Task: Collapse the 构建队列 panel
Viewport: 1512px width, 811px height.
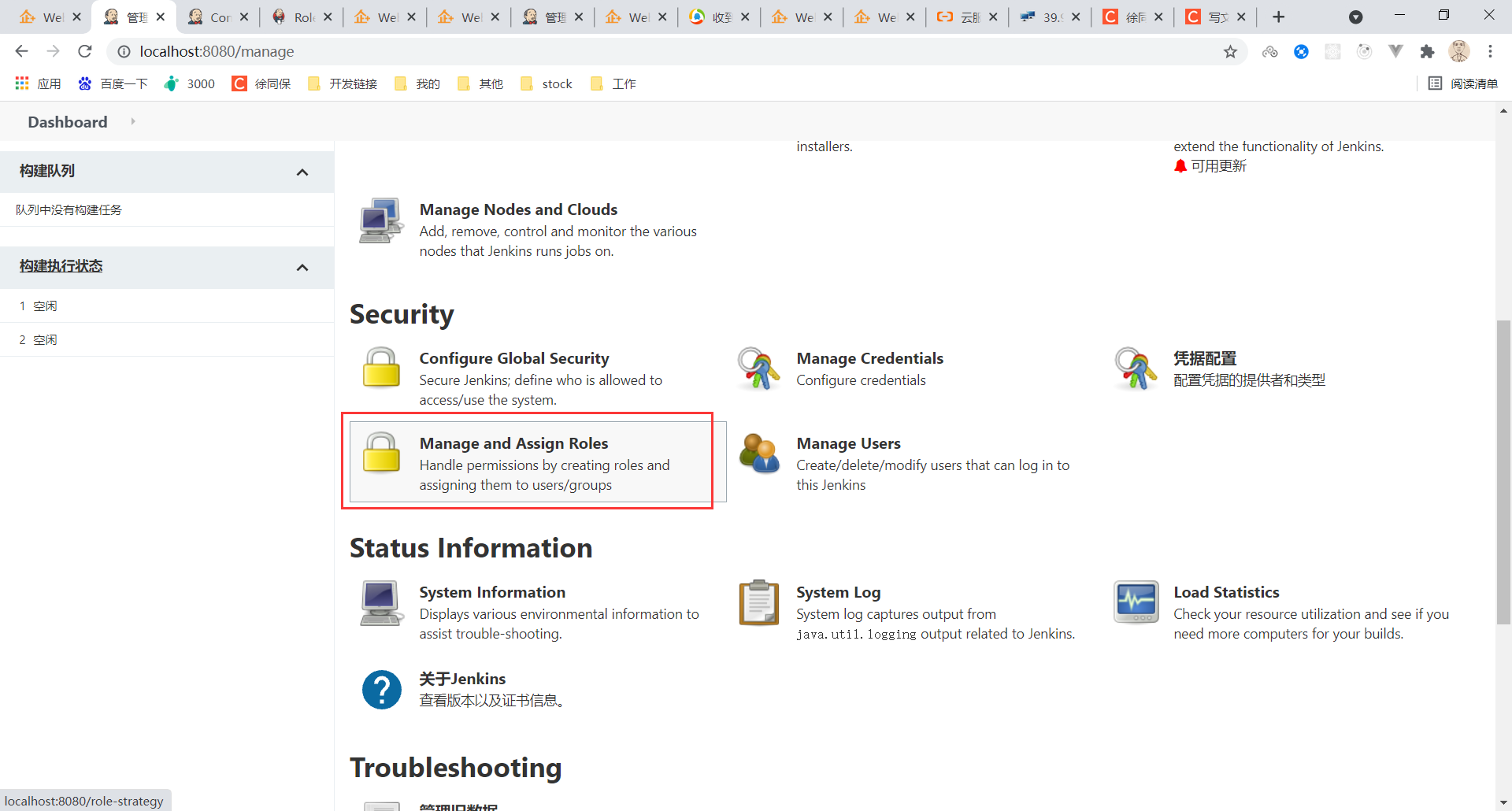Action: pyautogui.click(x=302, y=172)
